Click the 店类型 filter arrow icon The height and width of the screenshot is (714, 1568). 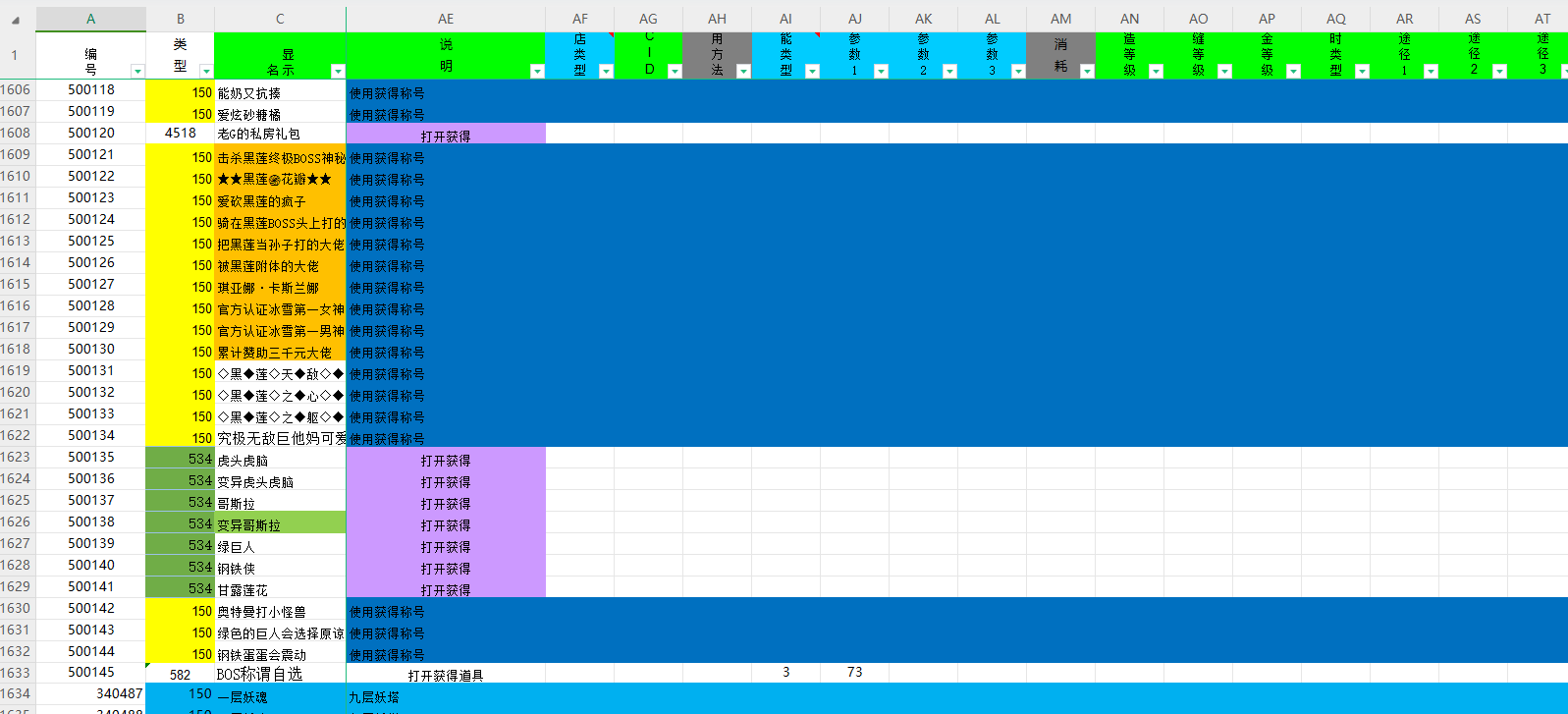(606, 71)
